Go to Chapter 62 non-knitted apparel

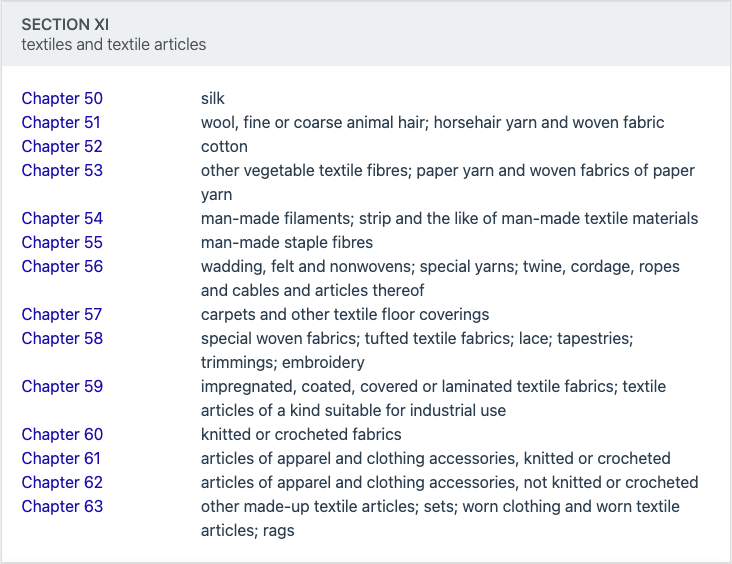pyautogui.click(x=62, y=482)
